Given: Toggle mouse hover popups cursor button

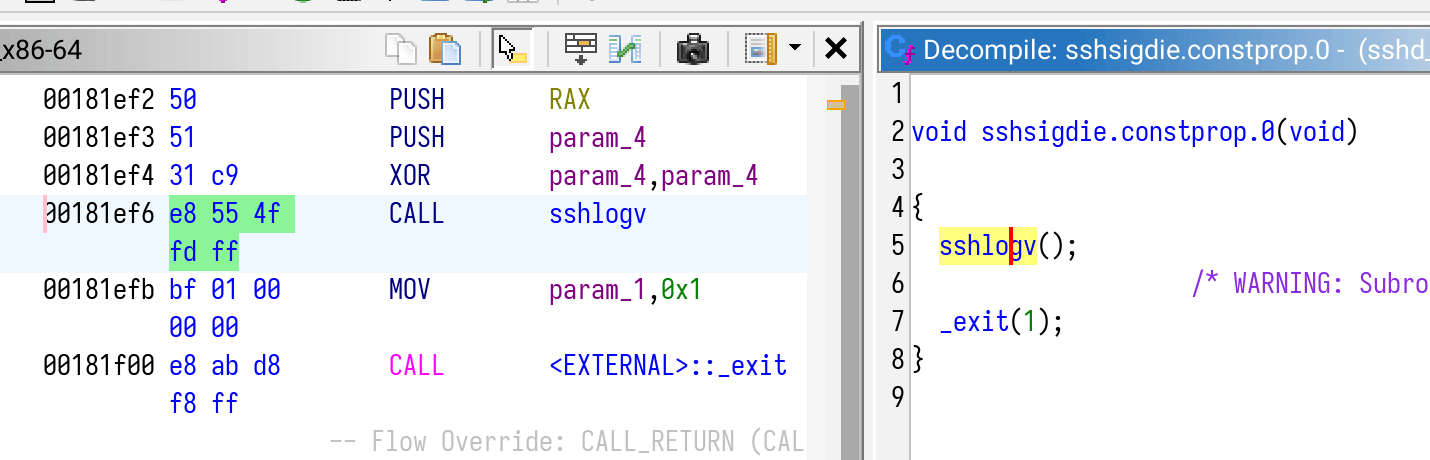Looking at the screenshot, I should (x=512, y=49).
